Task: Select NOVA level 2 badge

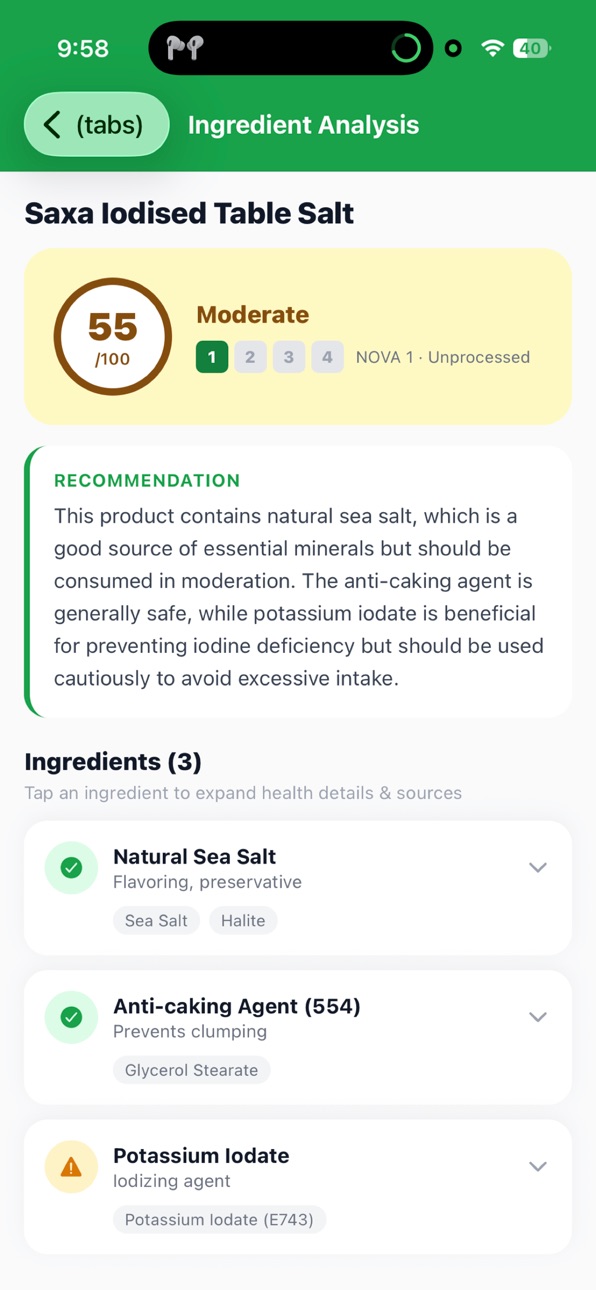Action: [x=250, y=357]
